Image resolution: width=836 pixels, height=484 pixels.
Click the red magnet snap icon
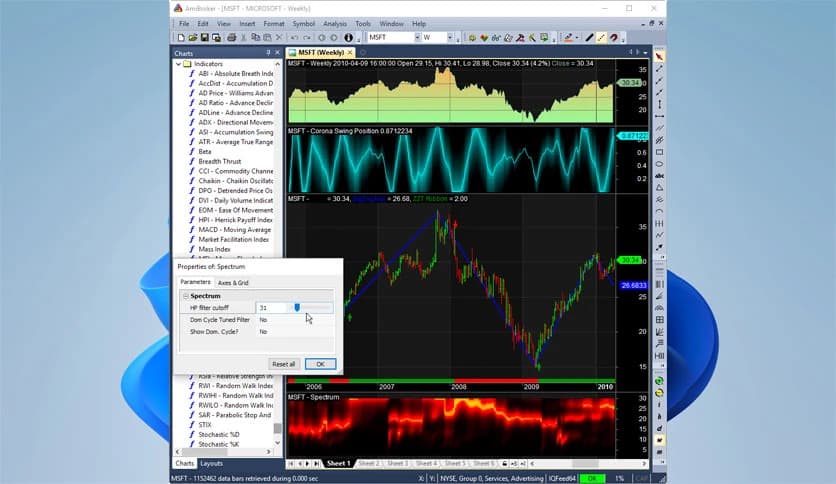click(x=614, y=38)
